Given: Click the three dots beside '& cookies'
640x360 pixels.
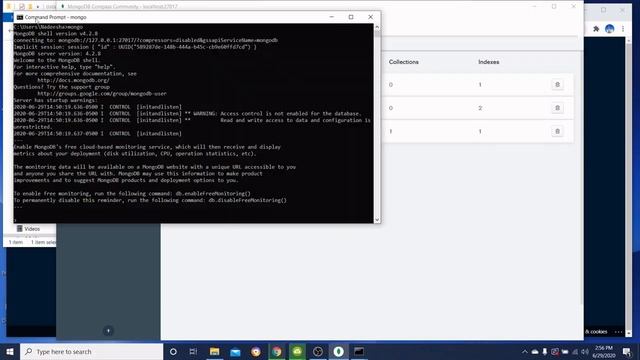Looking at the screenshot, I should pyautogui.click(x=618, y=332).
